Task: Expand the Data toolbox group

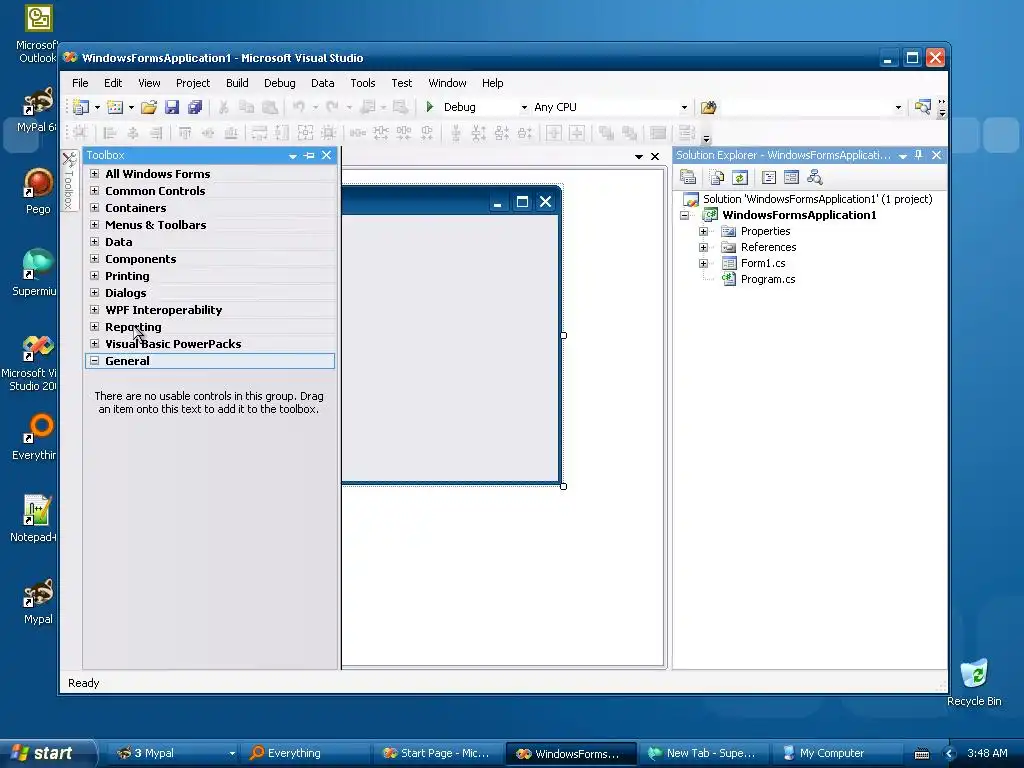Action: (95, 242)
